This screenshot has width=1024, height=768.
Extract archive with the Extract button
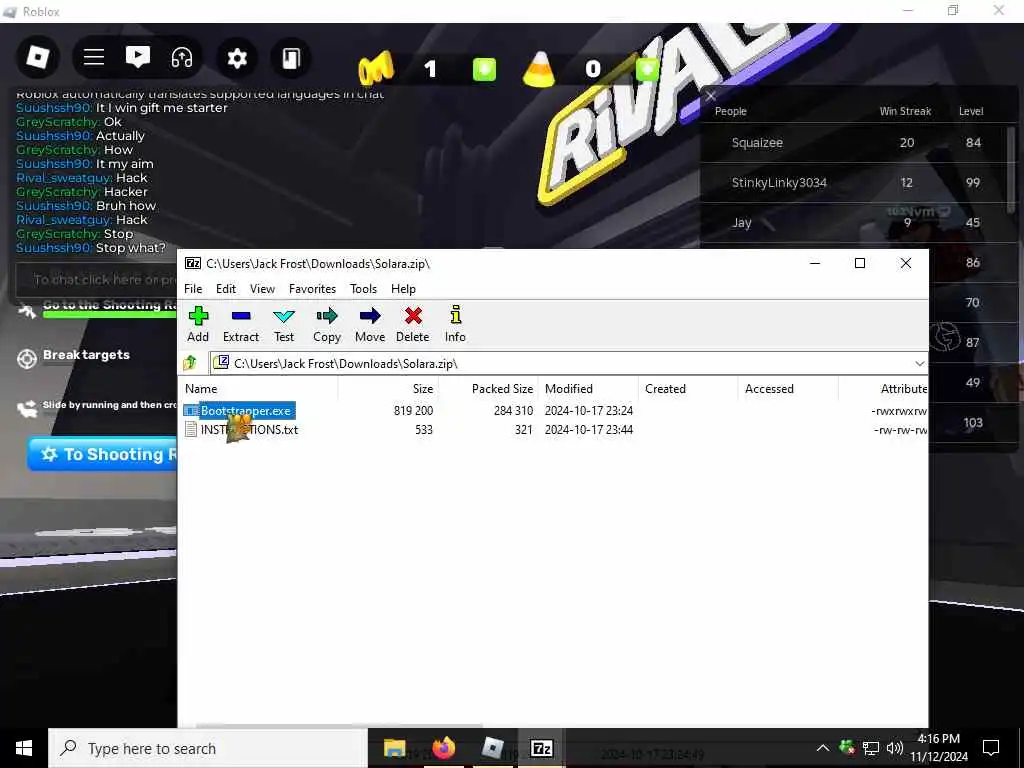241,324
